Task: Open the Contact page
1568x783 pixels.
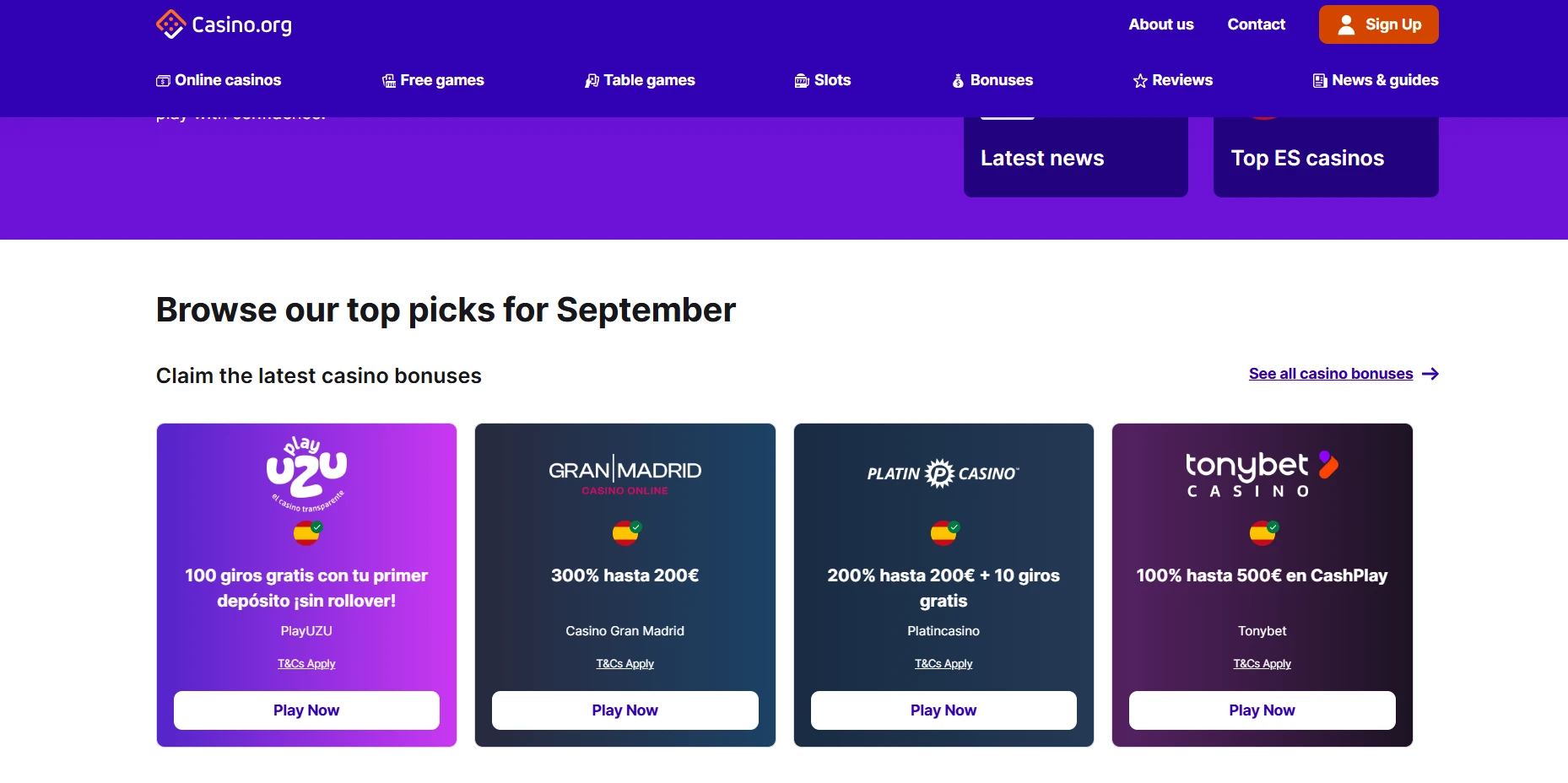Action: [x=1256, y=24]
